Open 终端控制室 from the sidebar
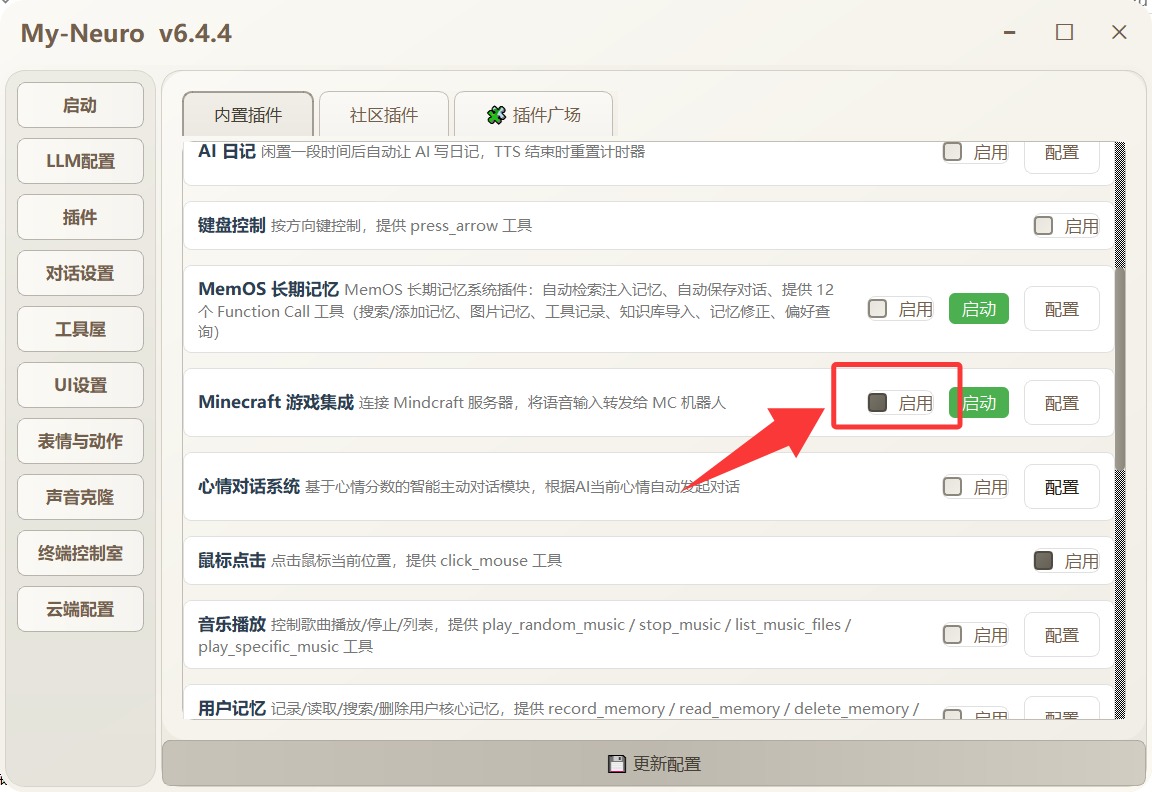Screen dimensions: 1152x792 [x=80, y=553]
